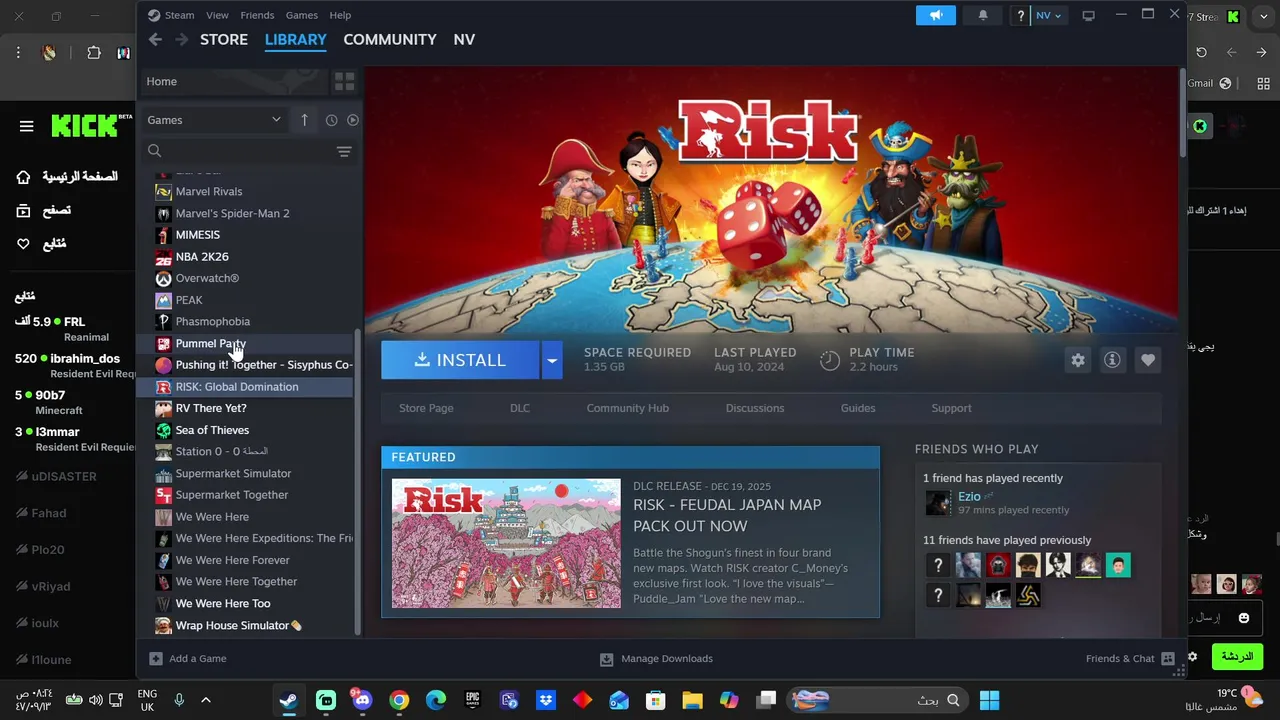Click Steam icon in taskbar

[289, 700]
